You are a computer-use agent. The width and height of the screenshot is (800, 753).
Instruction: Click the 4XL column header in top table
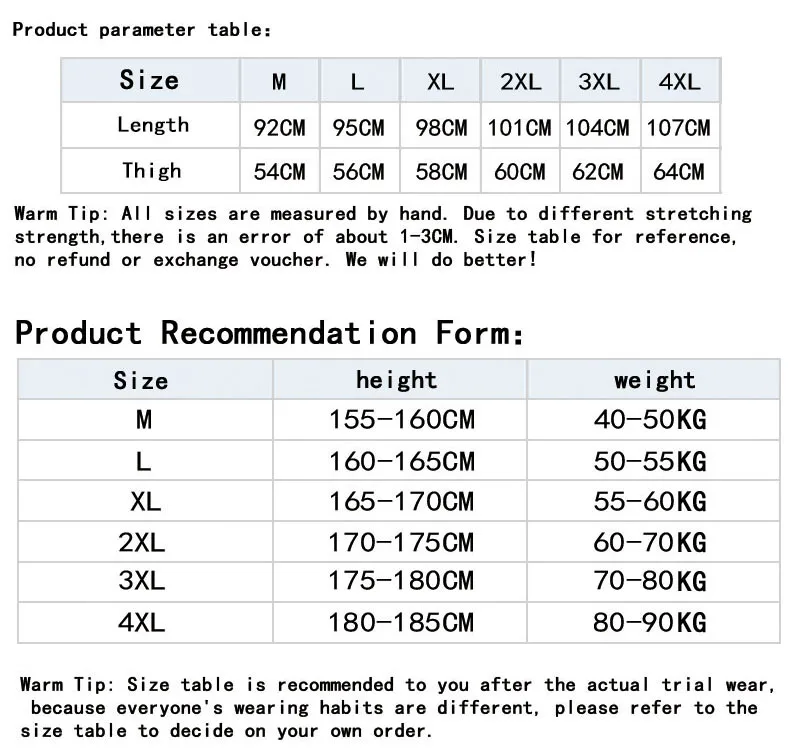(x=680, y=81)
